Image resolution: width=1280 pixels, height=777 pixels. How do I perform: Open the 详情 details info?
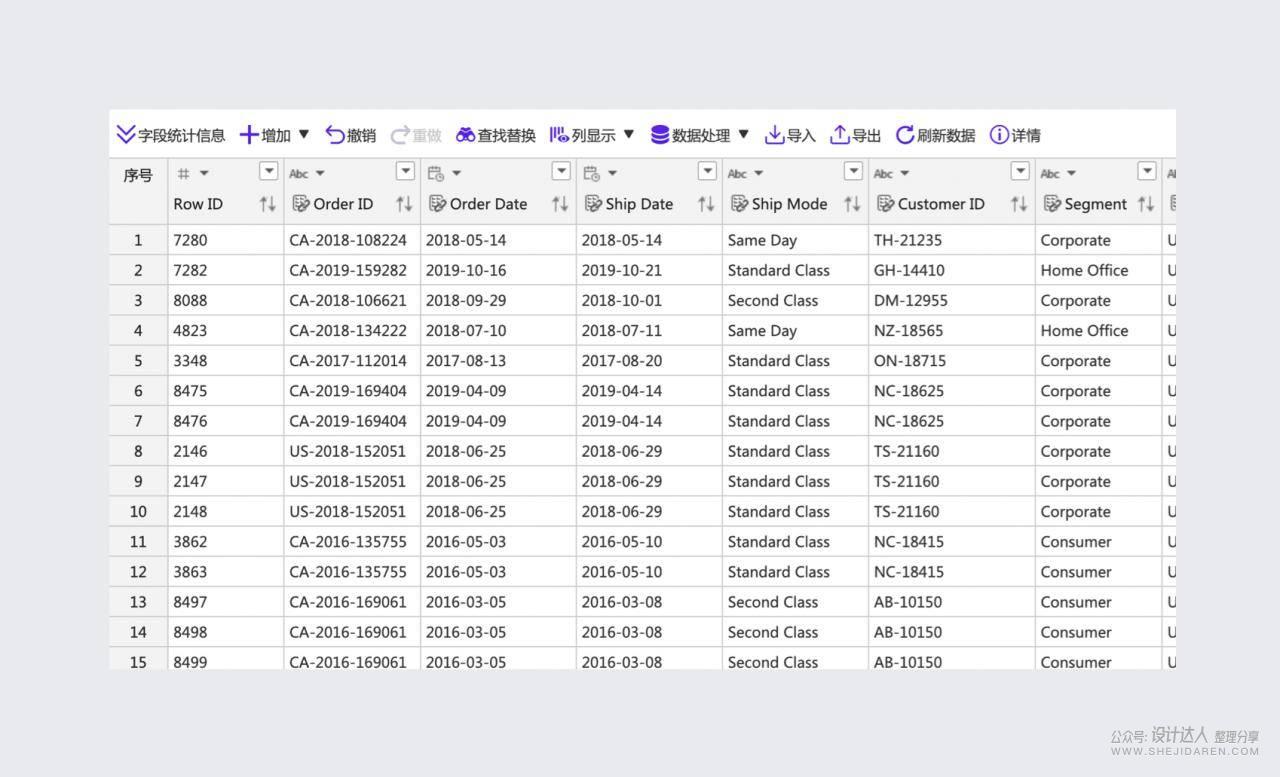1015,135
